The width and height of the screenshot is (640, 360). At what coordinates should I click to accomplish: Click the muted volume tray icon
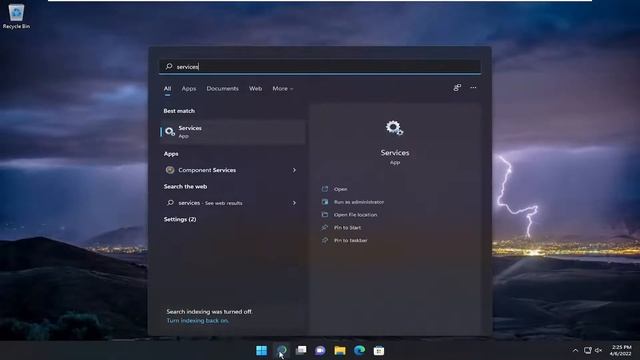(598, 351)
